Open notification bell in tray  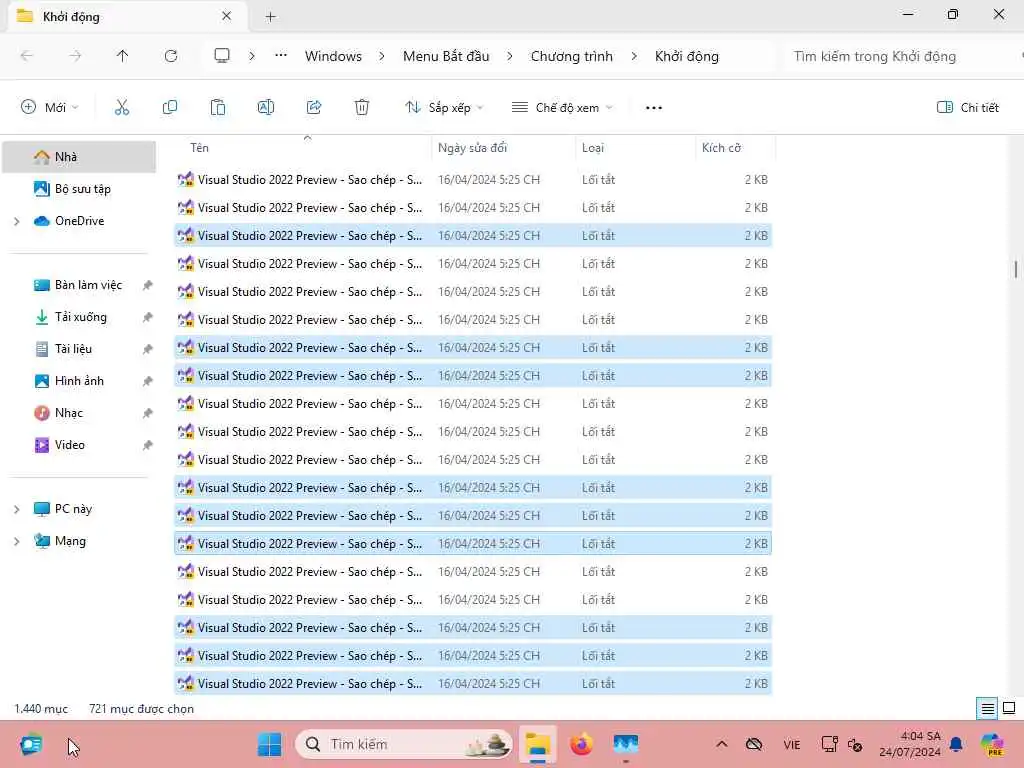956,744
